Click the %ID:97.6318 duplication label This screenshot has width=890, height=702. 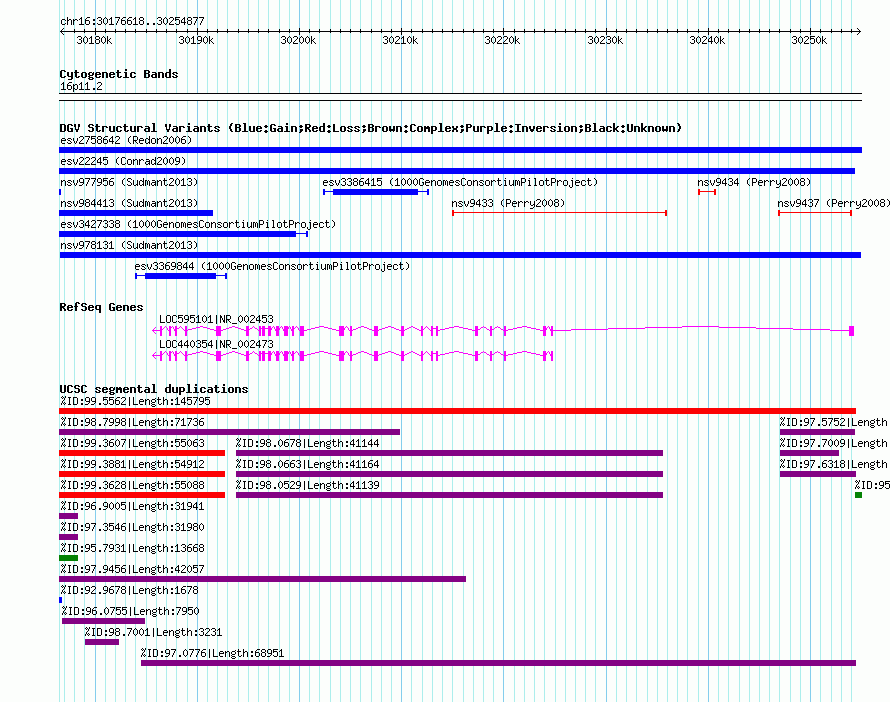pos(833,464)
